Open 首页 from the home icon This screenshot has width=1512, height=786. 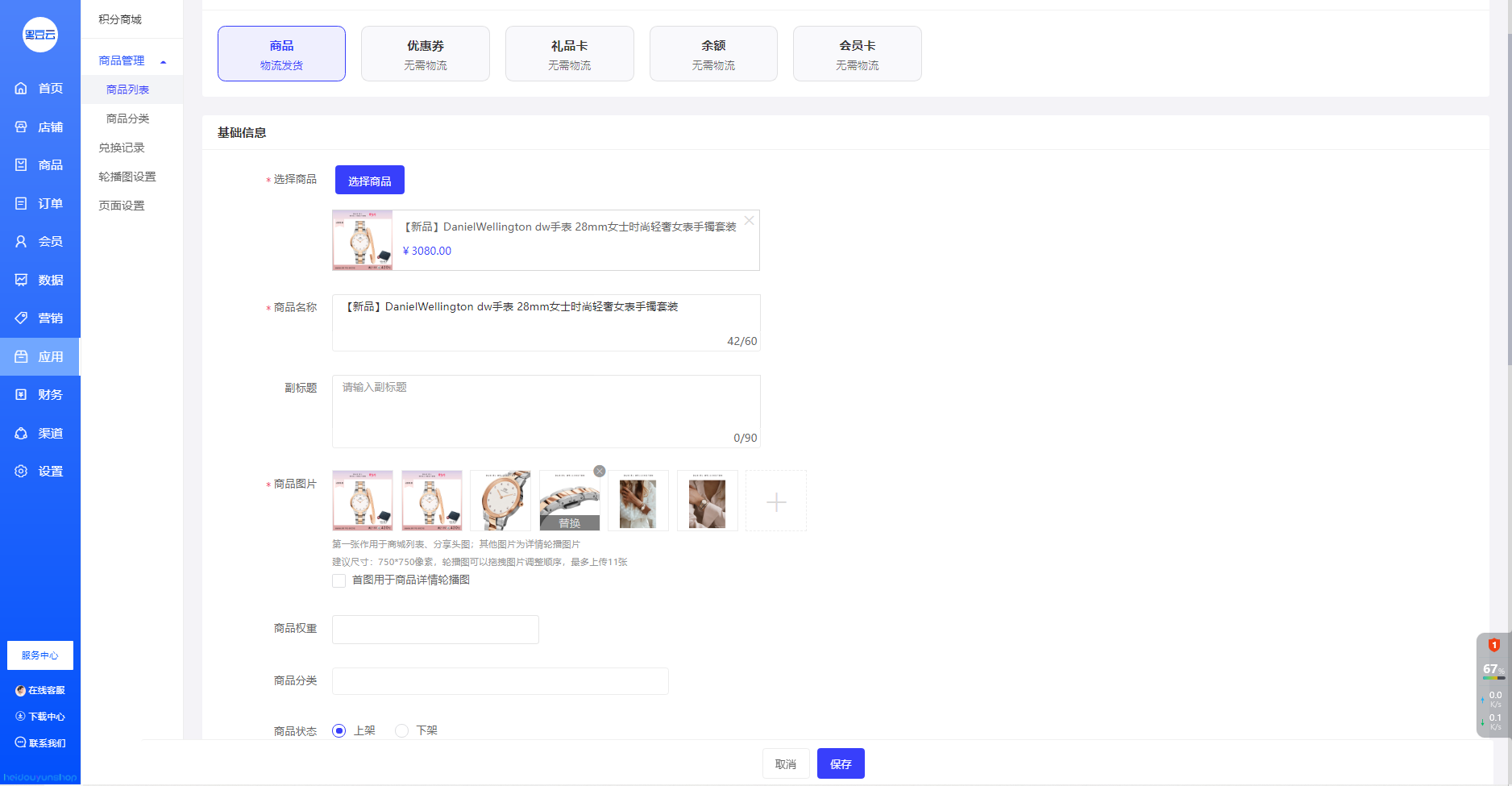click(x=21, y=89)
